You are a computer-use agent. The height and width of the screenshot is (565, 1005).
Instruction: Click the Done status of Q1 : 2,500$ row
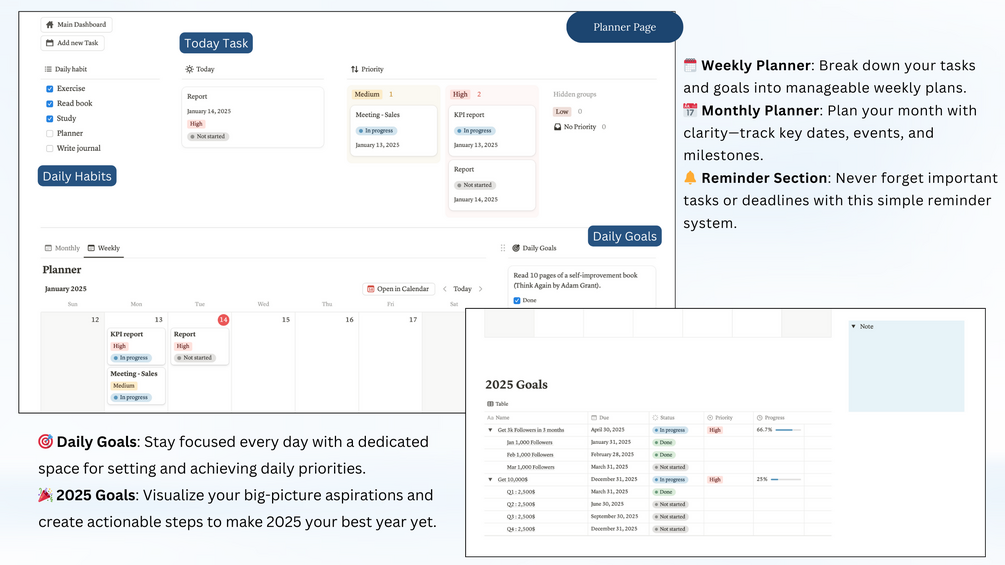[x=663, y=492]
